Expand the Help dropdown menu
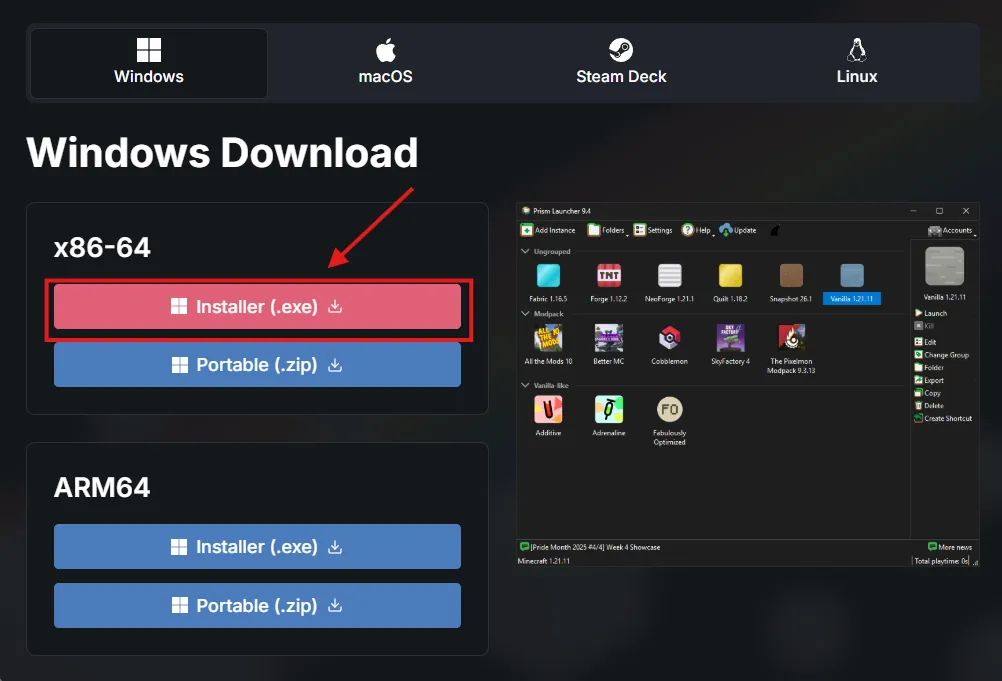This screenshot has width=1002, height=681. pos(696,230)
